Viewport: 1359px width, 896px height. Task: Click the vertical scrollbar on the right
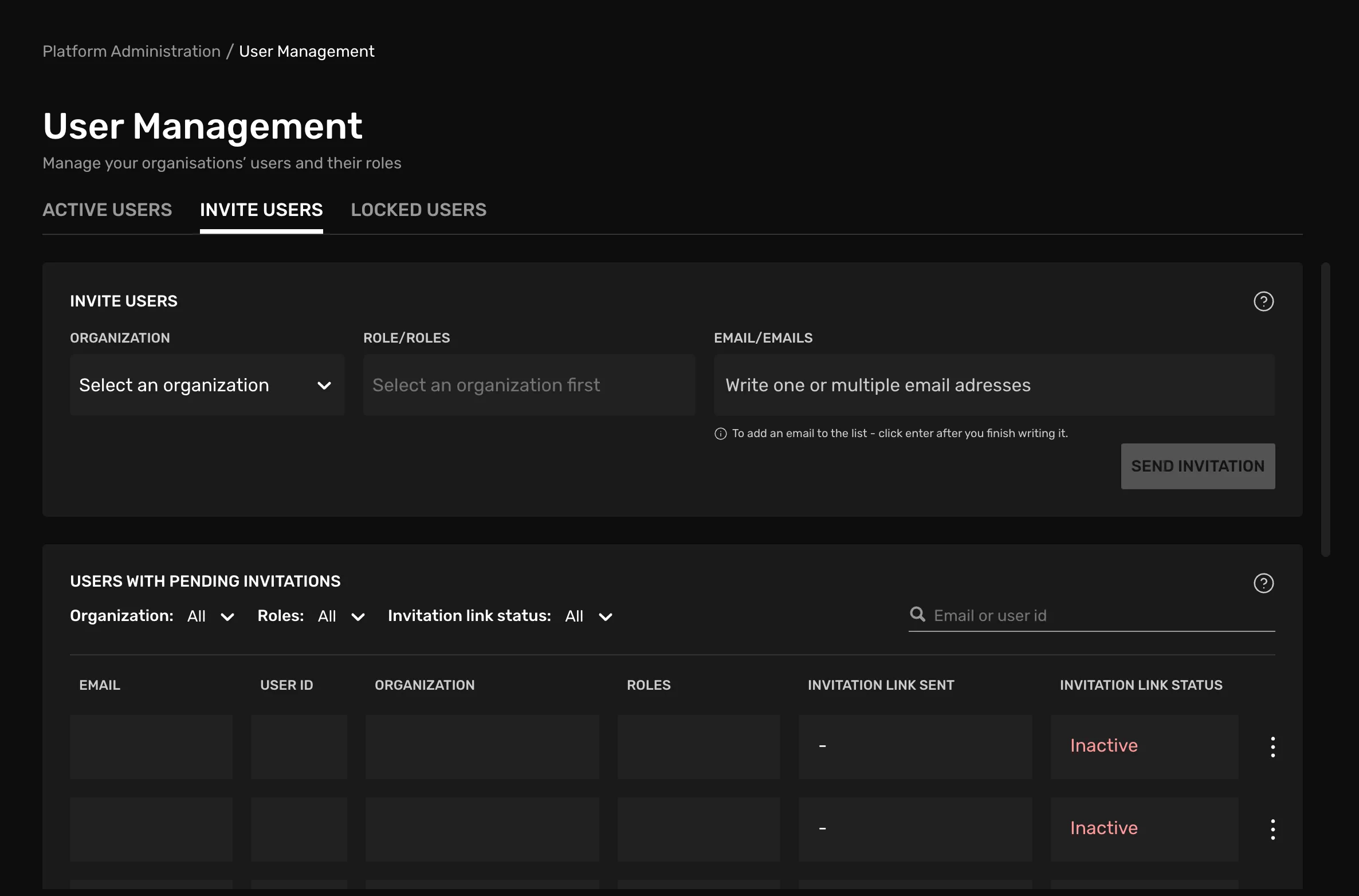pos(1326,409)
